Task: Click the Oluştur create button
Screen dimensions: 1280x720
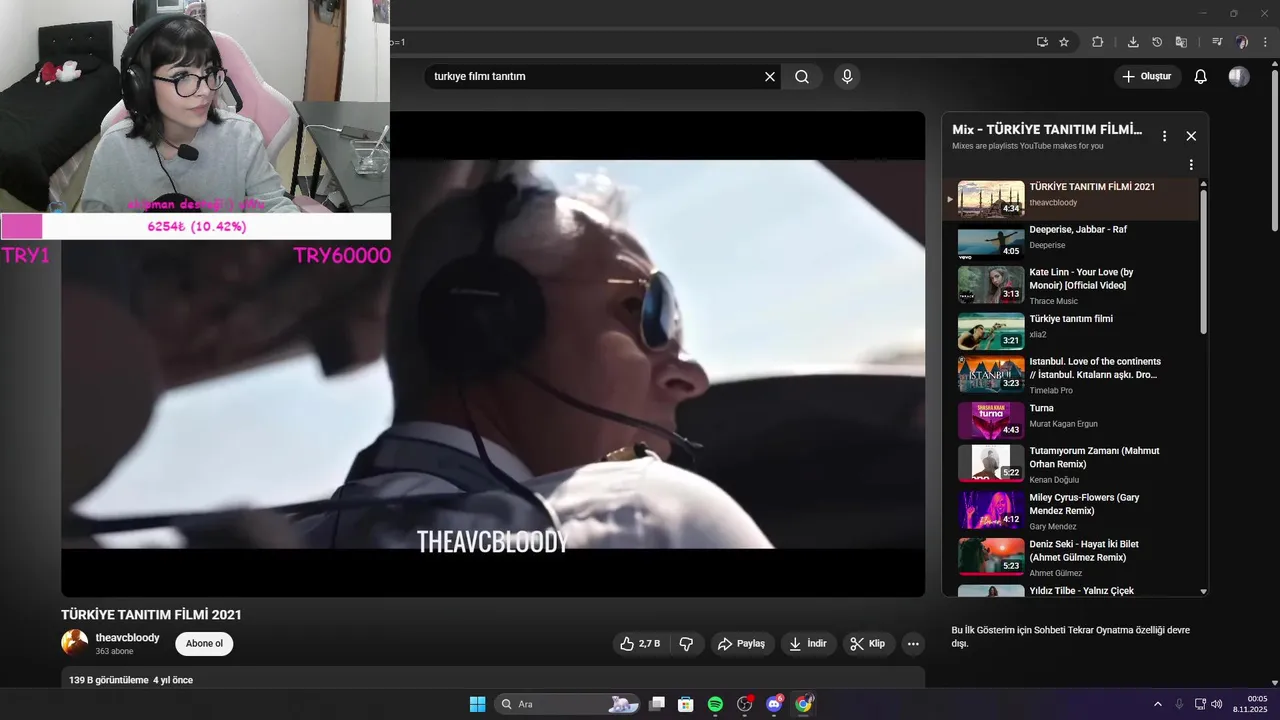Action: coord(1147,77)
